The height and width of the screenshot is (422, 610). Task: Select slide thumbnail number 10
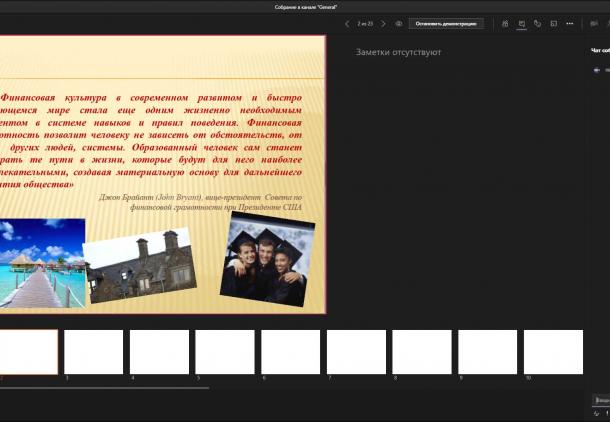(553, 352)
